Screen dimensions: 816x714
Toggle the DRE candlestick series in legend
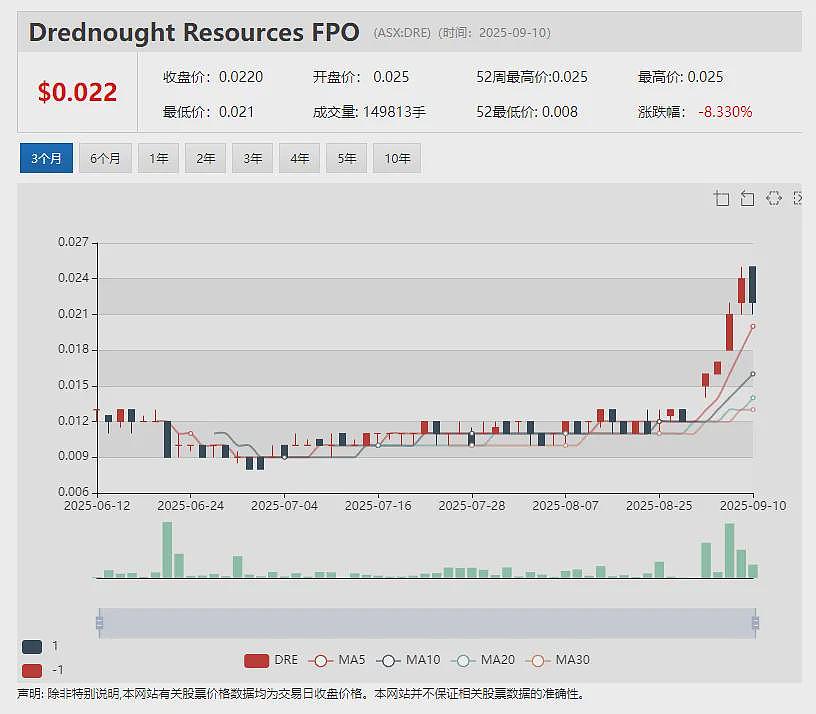(x=271, y=660)
